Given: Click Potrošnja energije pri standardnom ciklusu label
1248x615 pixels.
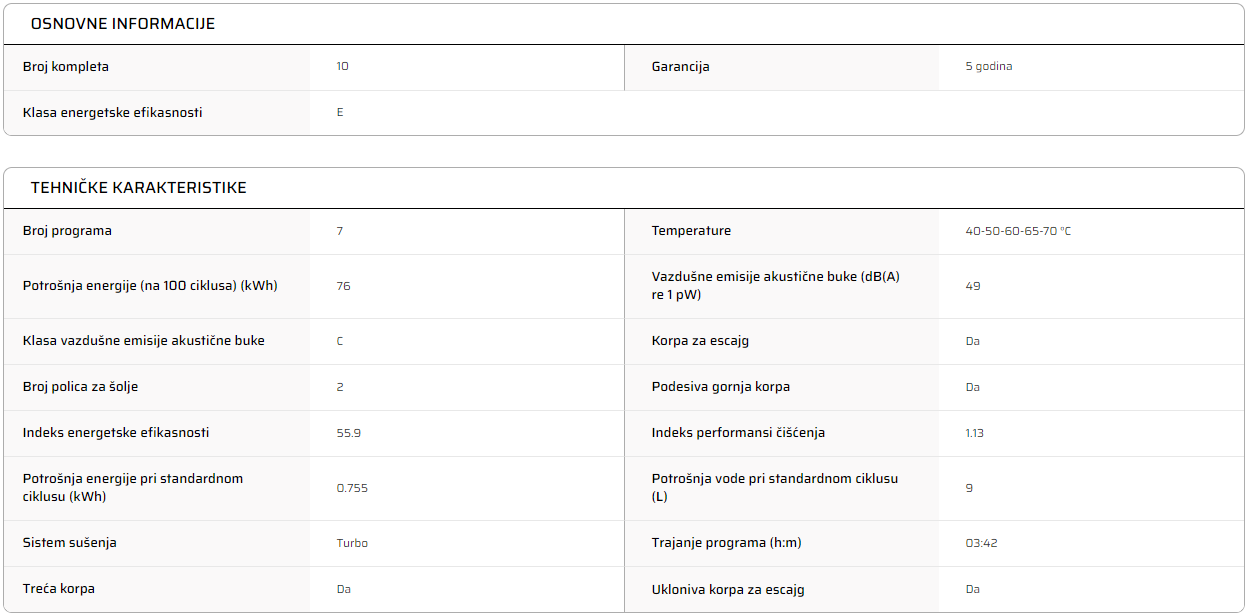Looking at the screenshot, I should [x=133, y=488].
